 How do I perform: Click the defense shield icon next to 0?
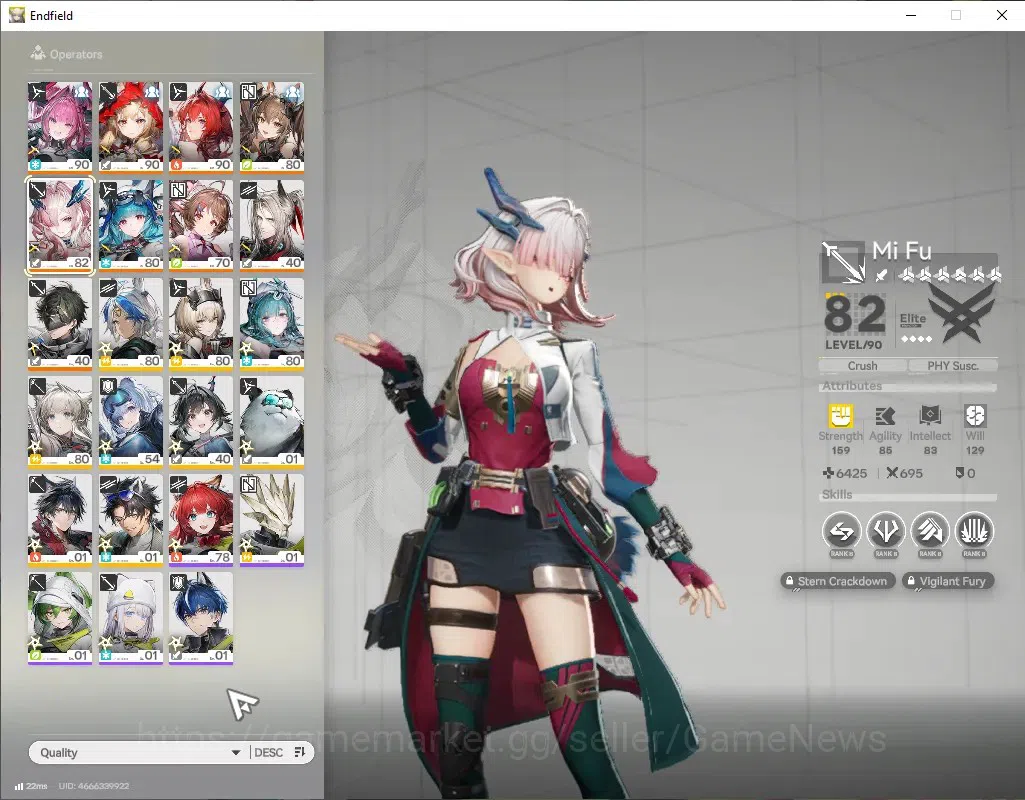pos(960,473)
